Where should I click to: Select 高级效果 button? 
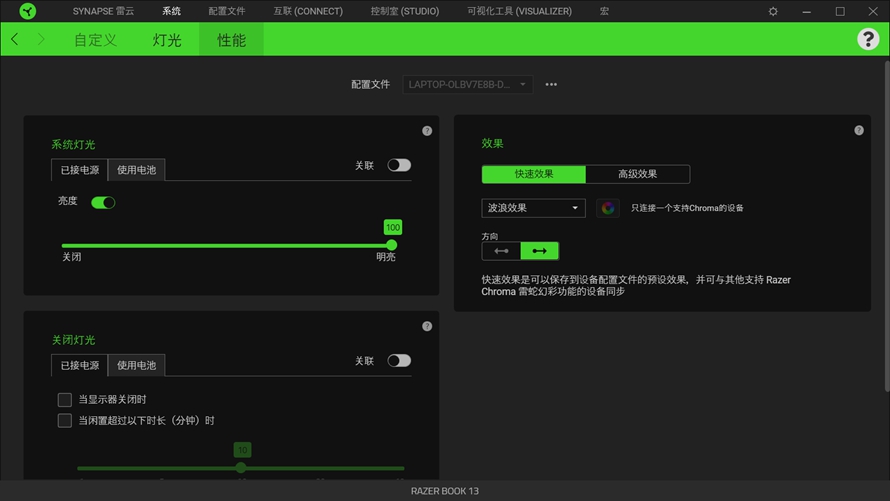[638, 174]
